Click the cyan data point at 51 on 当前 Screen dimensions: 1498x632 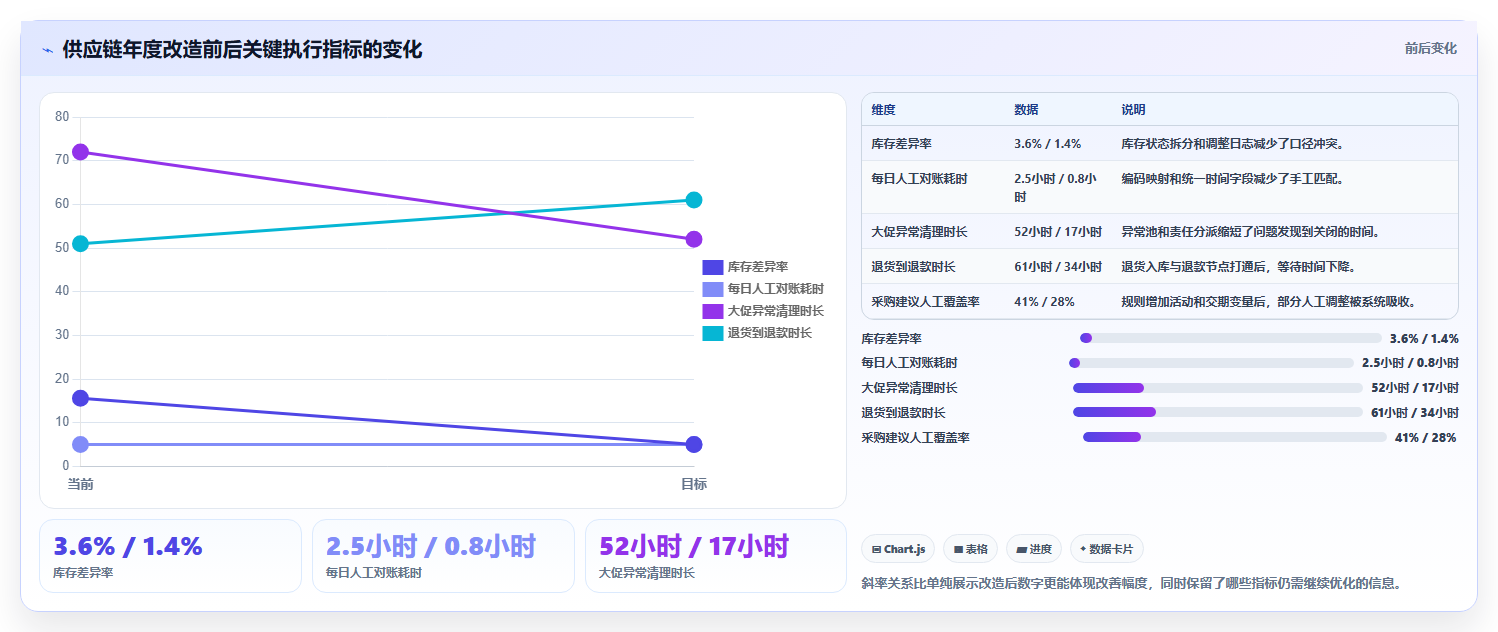coord(81,243)
